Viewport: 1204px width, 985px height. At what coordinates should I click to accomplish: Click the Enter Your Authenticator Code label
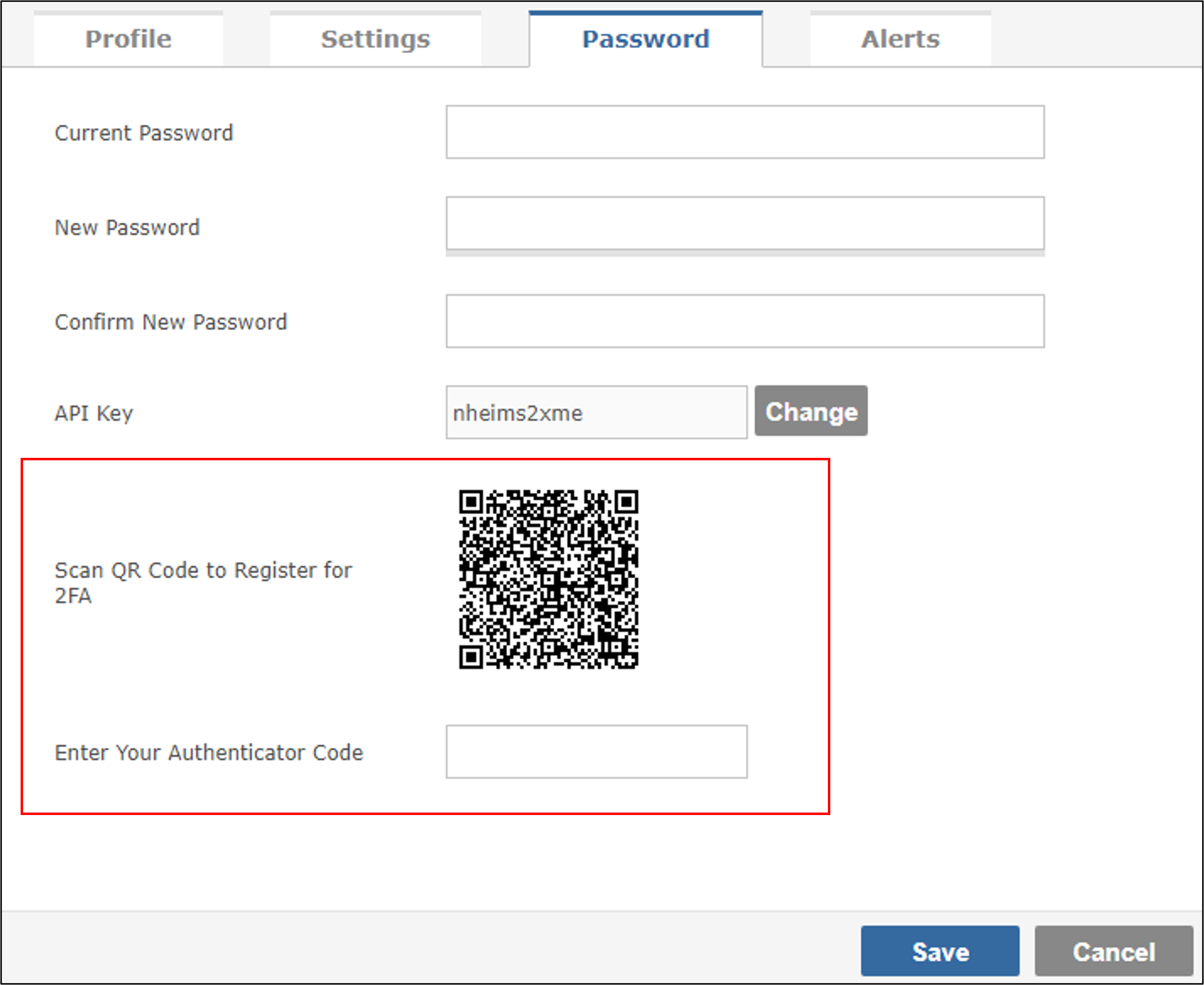click(x=209, y=752)
